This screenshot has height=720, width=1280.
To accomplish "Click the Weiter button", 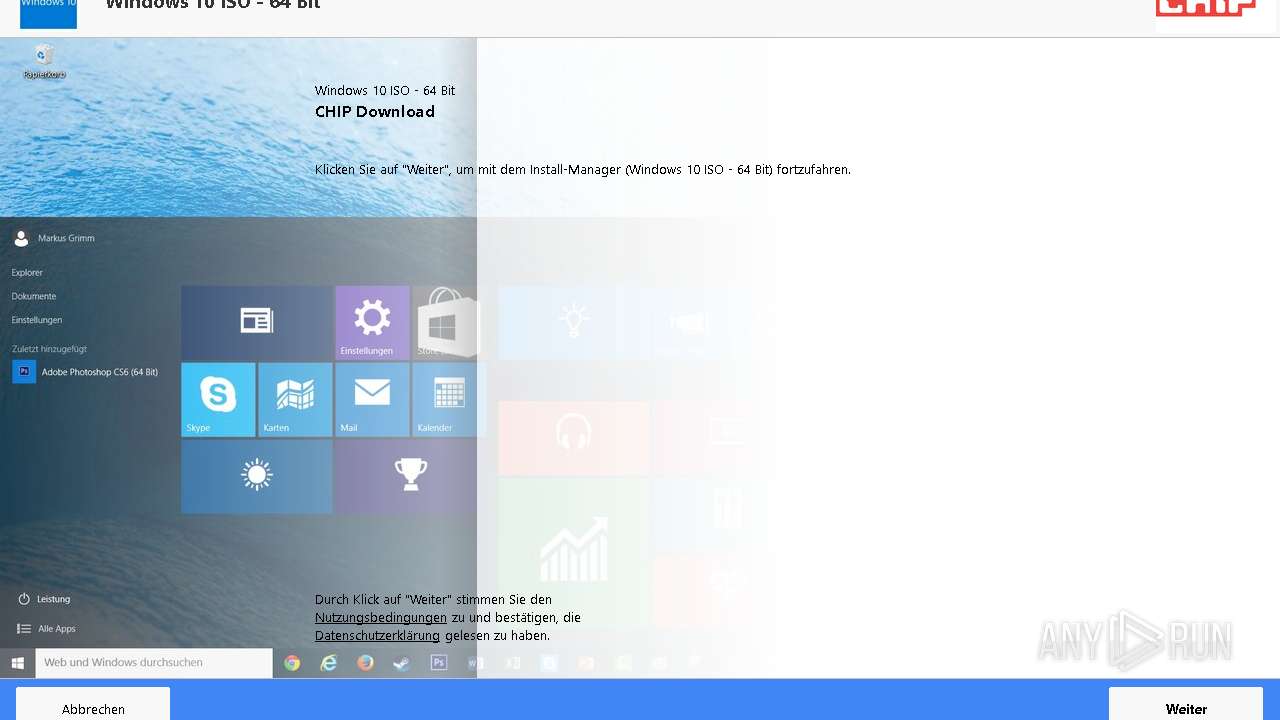I will (x=1186, y=704).
